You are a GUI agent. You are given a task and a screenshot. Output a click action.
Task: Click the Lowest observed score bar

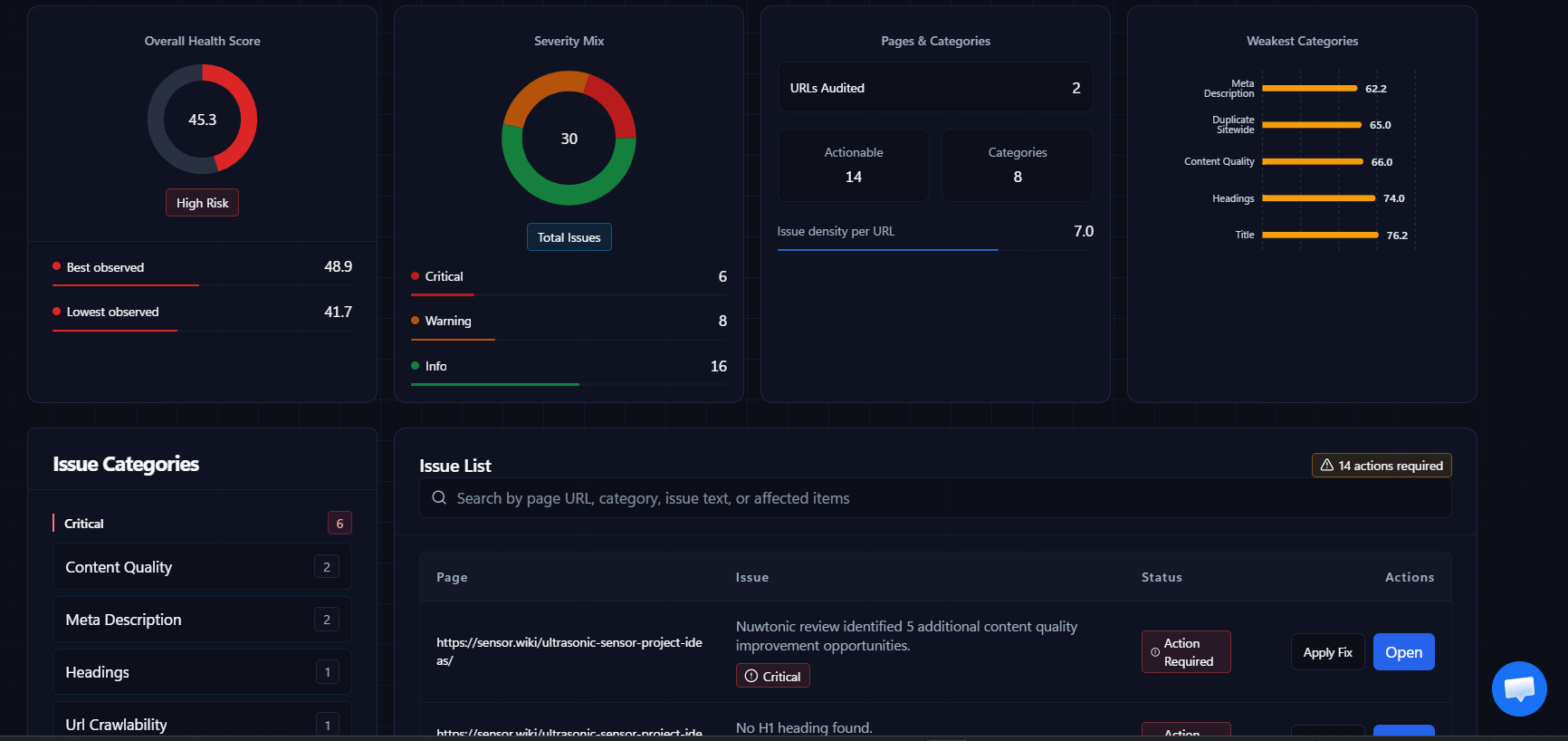(202, 331)
